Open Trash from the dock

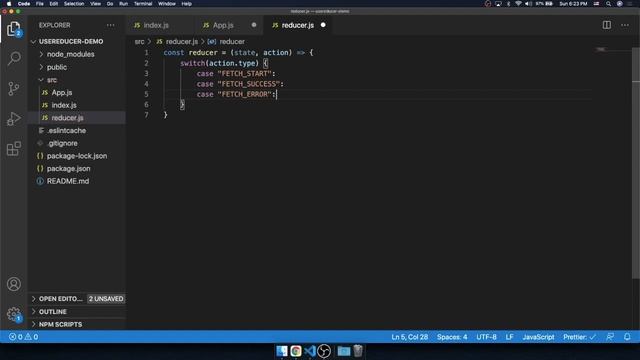point(358,351)
